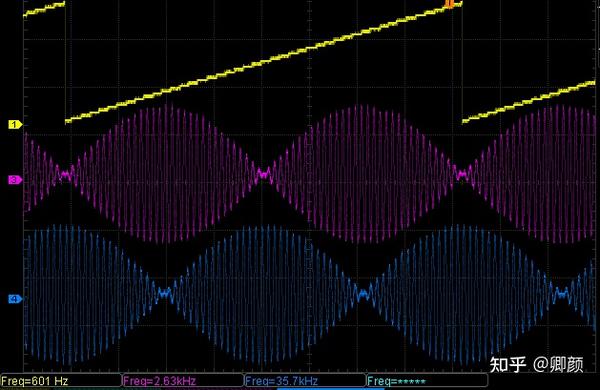Select the yellow channel 1 ground marker
Screen dimensions: 600x390
pos(15,124)
